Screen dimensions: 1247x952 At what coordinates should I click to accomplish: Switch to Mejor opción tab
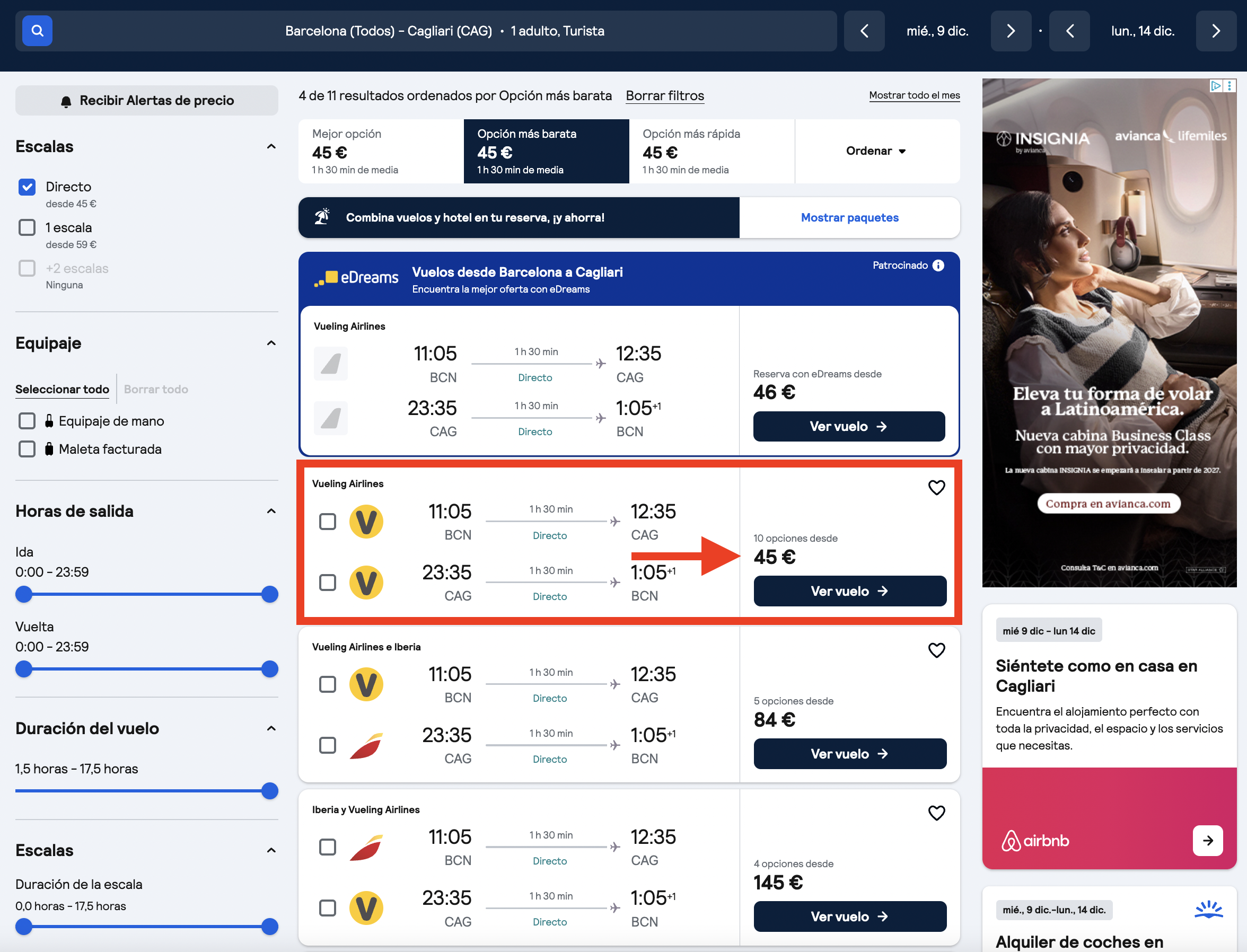tap(381, 151)
